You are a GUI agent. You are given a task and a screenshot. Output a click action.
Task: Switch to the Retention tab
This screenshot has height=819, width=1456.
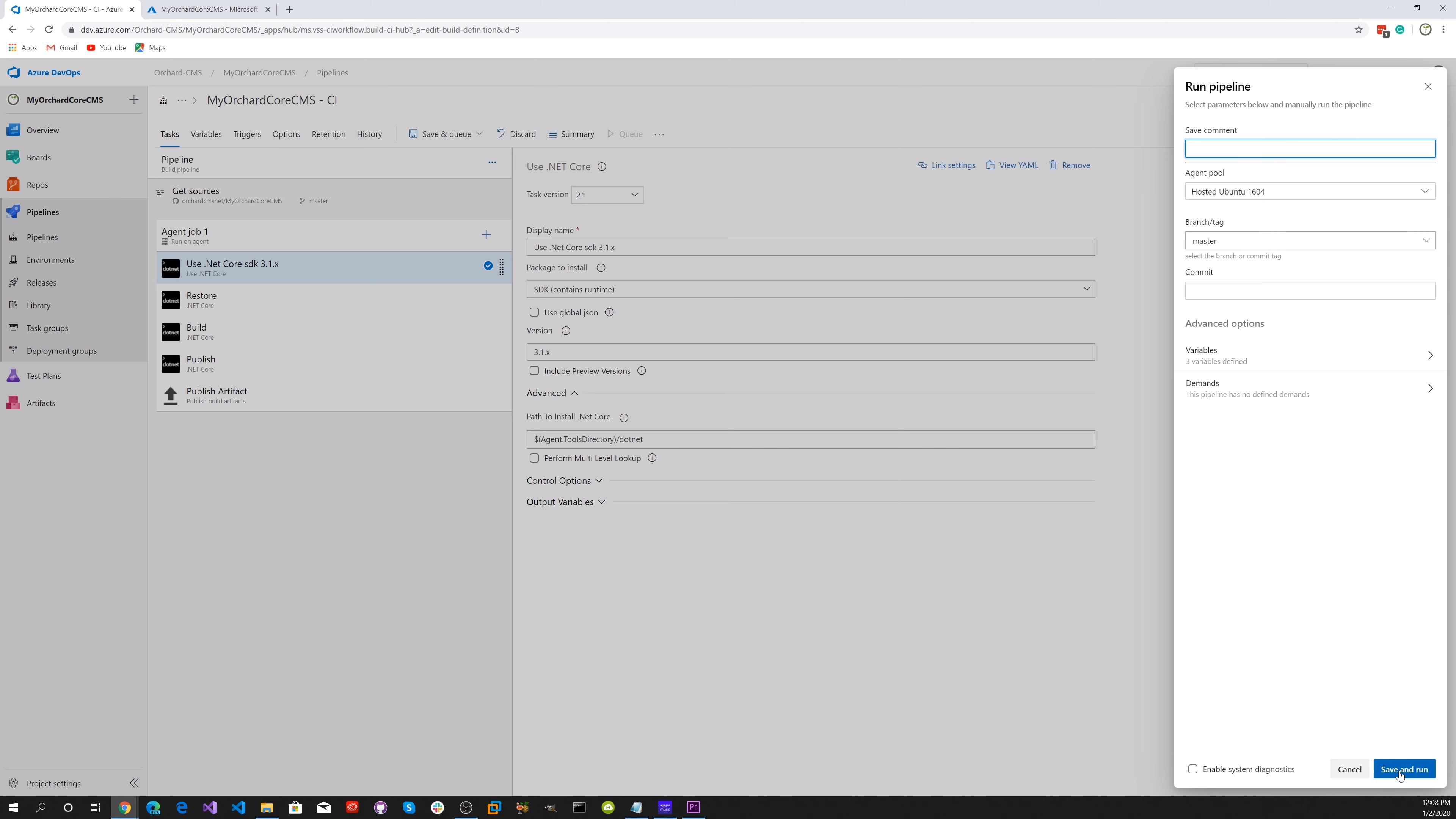(328, 134)
